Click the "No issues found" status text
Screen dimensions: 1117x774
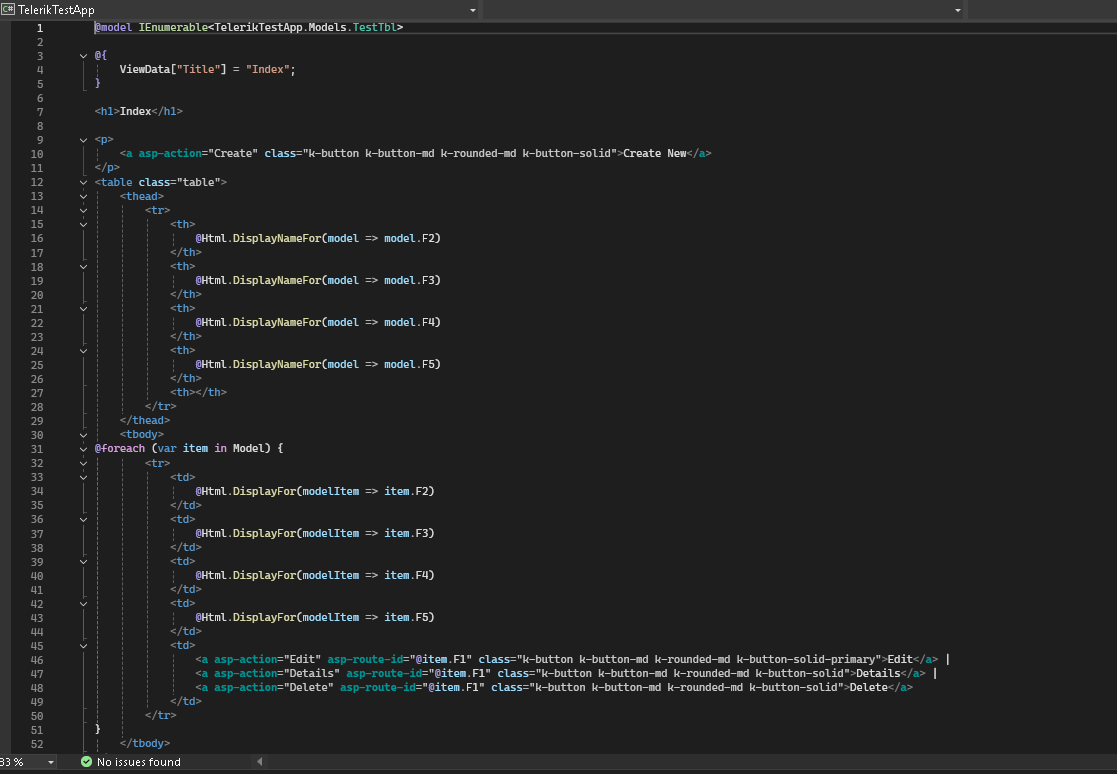tap(138, 762)
